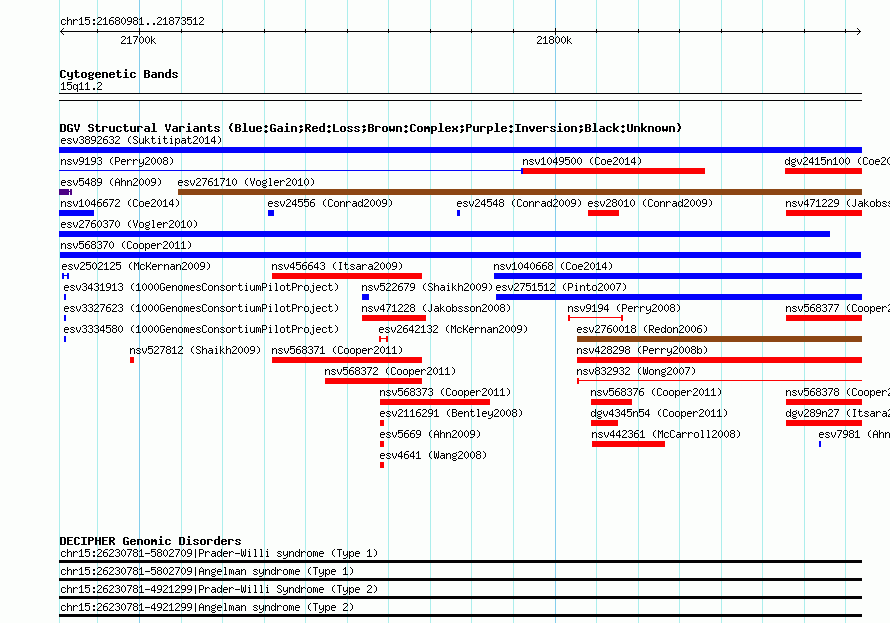
Task: Click nsv527812 (Shaikh2009) label
Action: (195, 350)
